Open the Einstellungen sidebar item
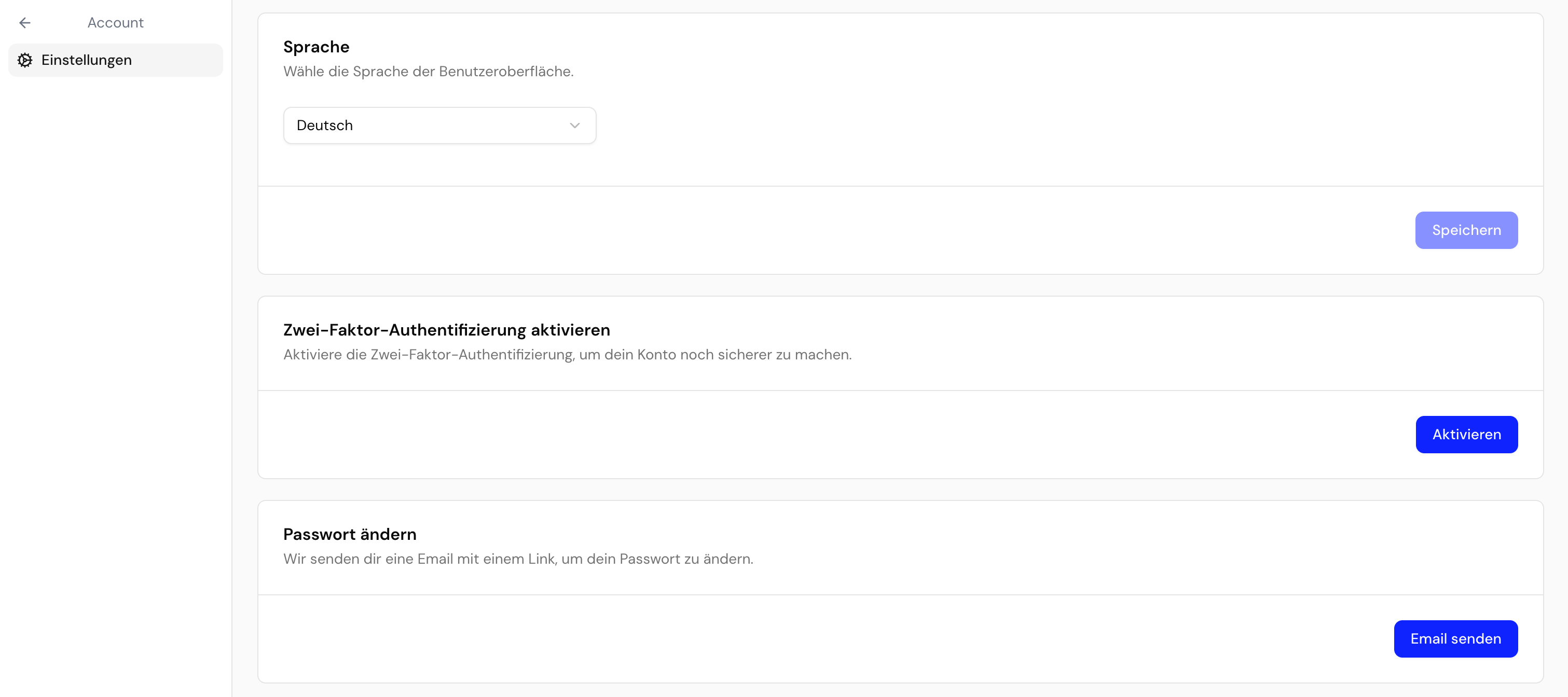Screen dimensions: 1568x697 (116, 60)
